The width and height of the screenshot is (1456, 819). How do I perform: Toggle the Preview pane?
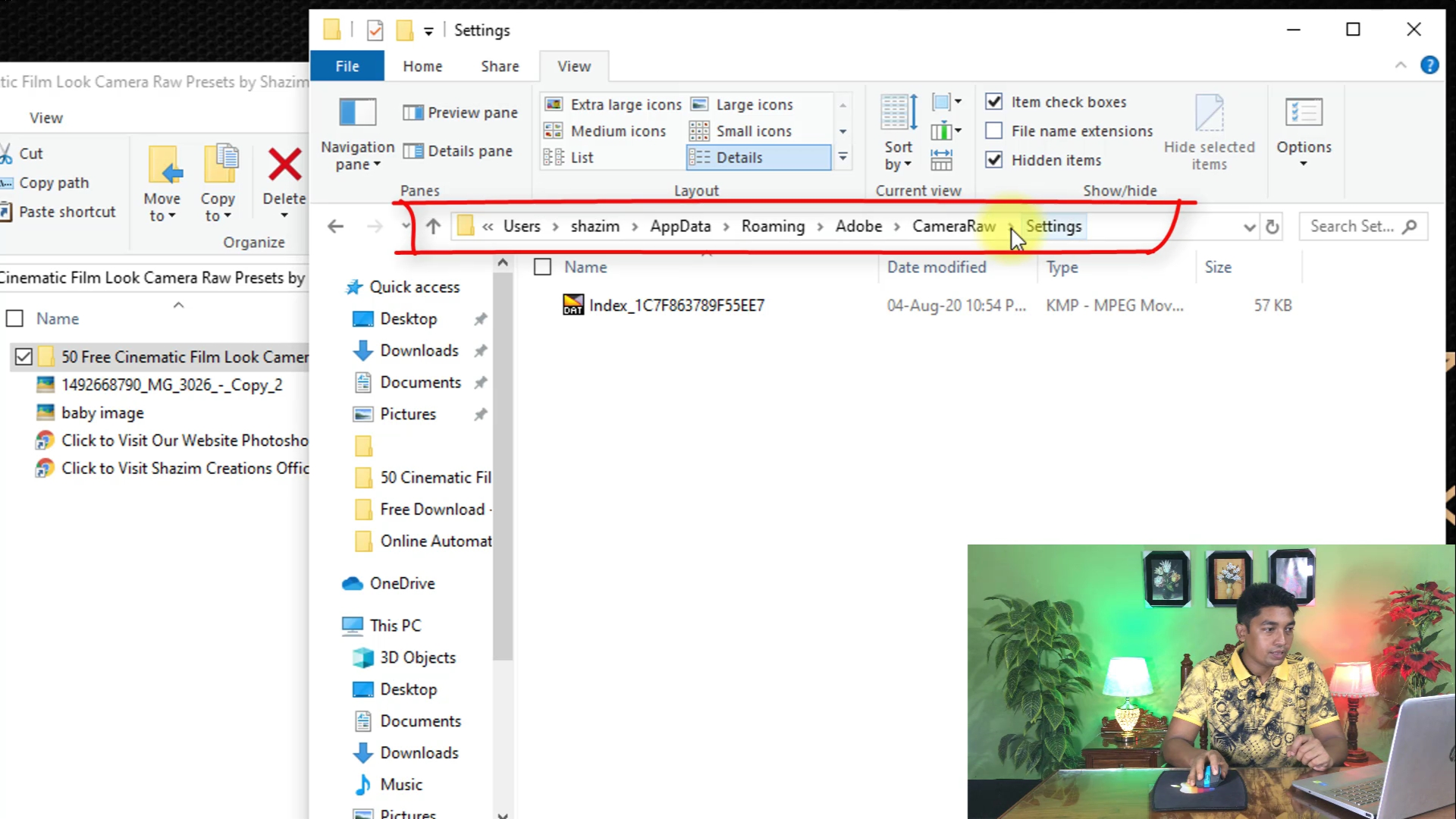(x=460, y=112)
